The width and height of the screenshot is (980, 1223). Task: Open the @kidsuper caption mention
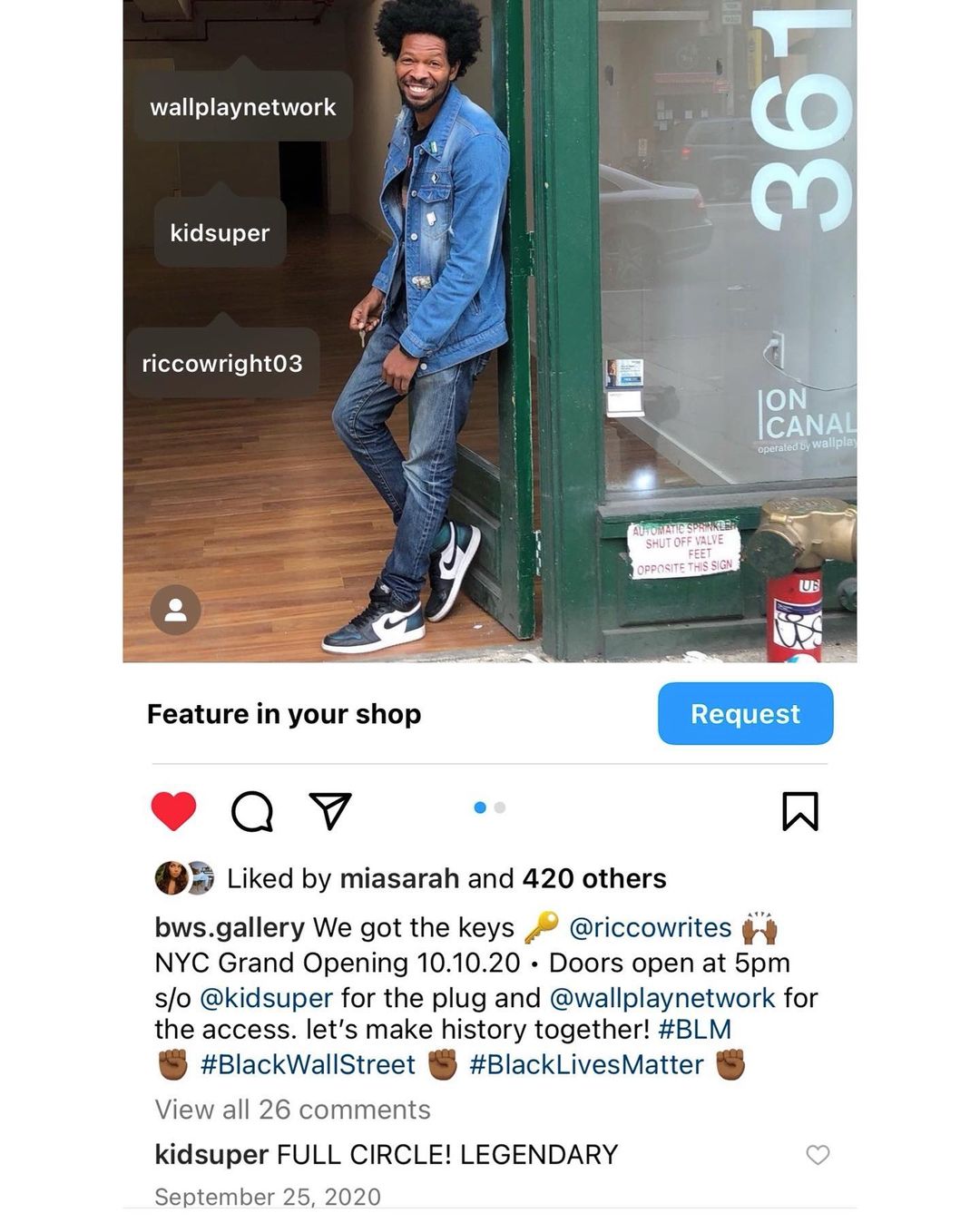(266, 997)
